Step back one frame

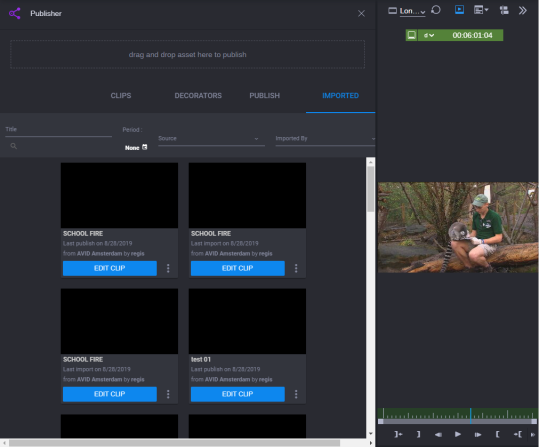click(438, 434)
